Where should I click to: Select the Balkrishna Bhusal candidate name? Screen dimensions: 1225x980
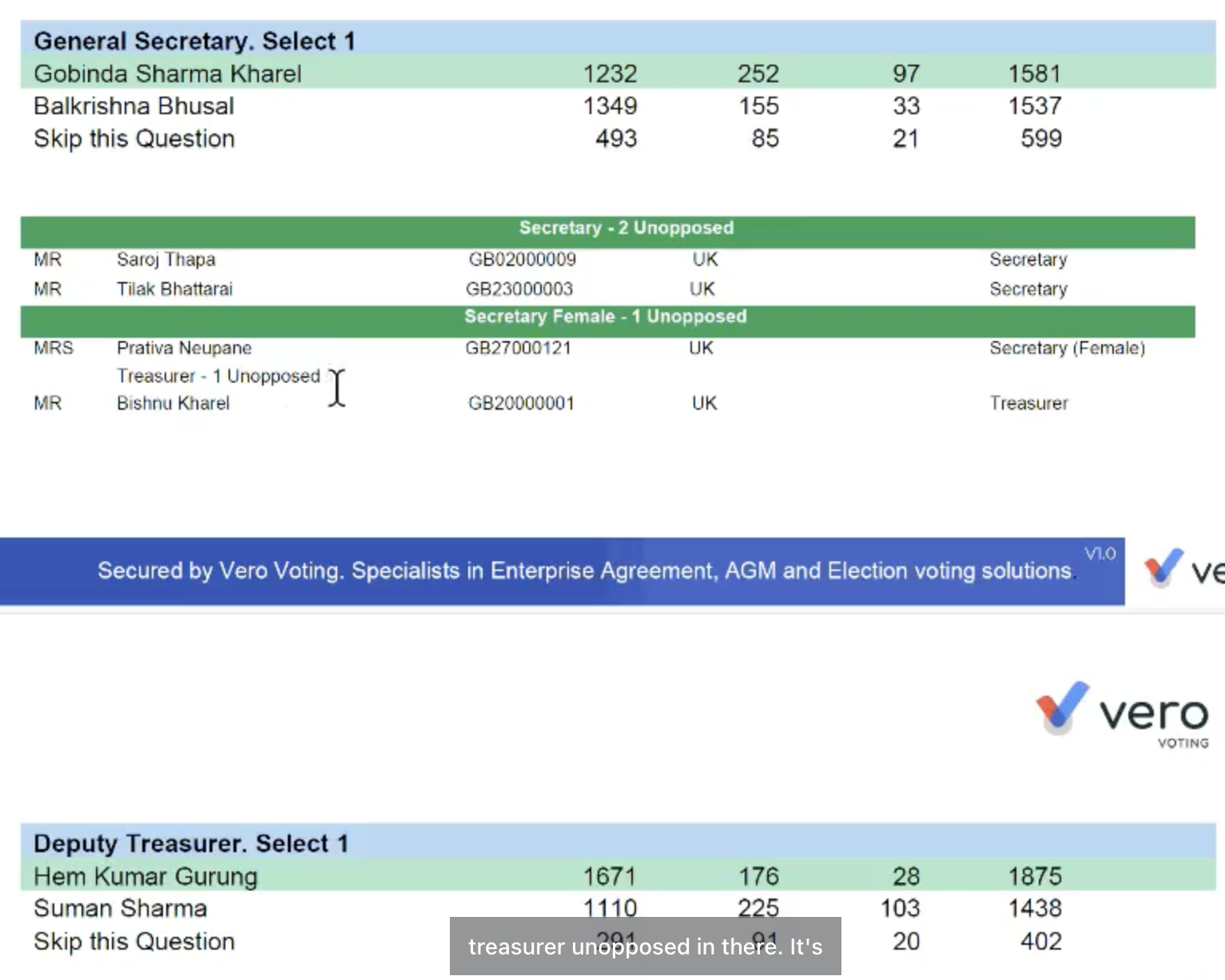click(x=134, y=105)
